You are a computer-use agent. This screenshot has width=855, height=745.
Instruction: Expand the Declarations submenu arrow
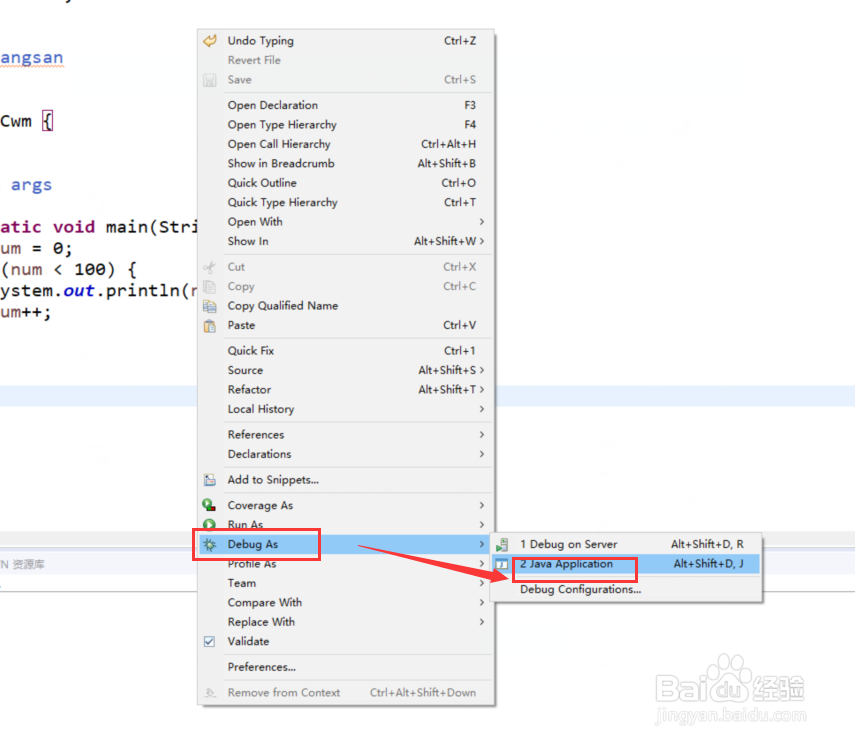(x=482, y=454)
